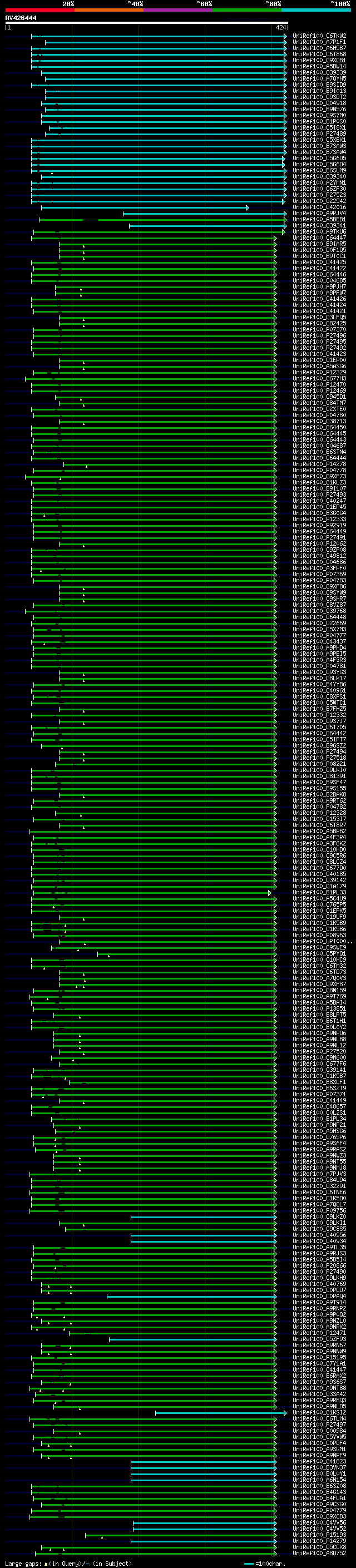
Task: Click the red 20% identity color band
Action: (x=39, y=10)
